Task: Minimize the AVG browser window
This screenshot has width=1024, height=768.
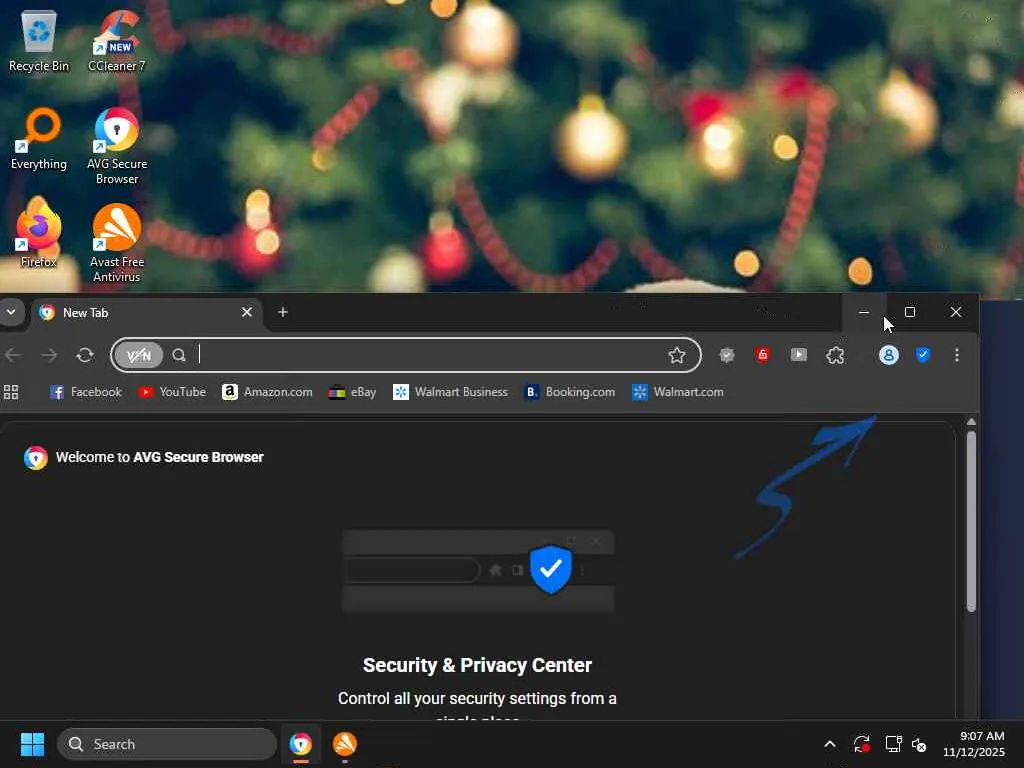Action: point(864,312)
